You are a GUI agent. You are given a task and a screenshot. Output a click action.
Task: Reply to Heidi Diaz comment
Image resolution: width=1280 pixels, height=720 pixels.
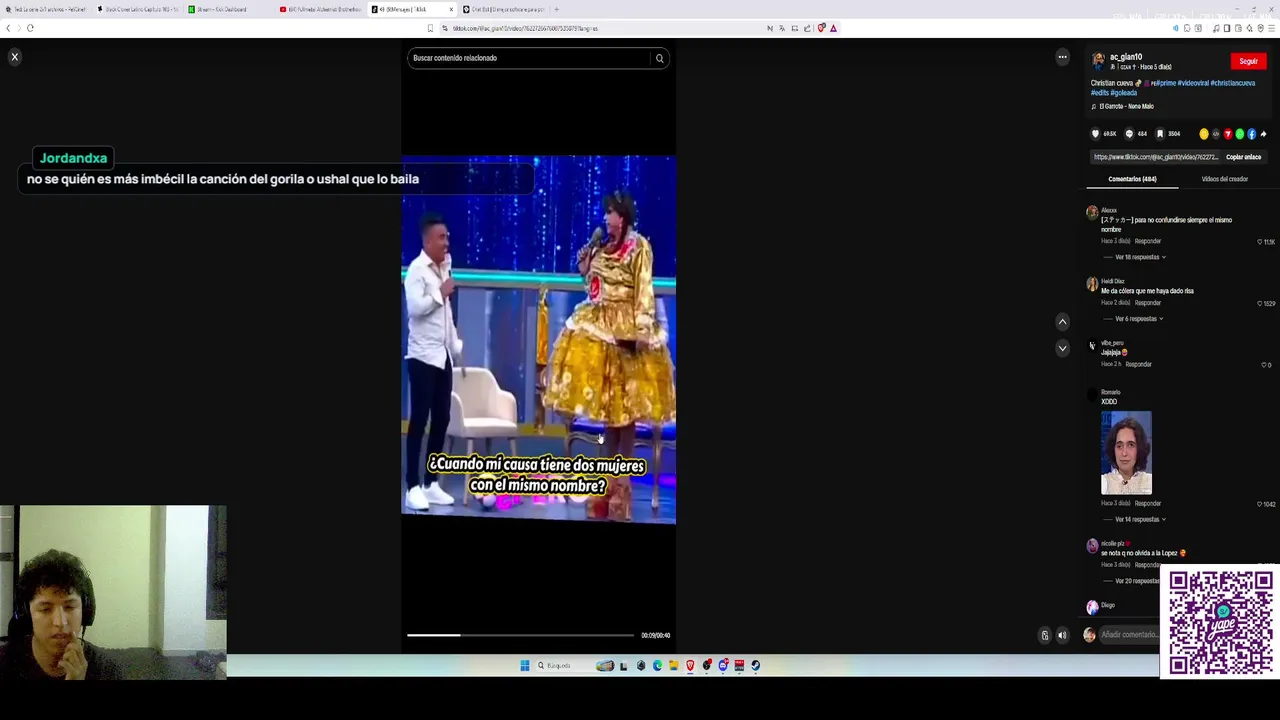coord(1148,303)
